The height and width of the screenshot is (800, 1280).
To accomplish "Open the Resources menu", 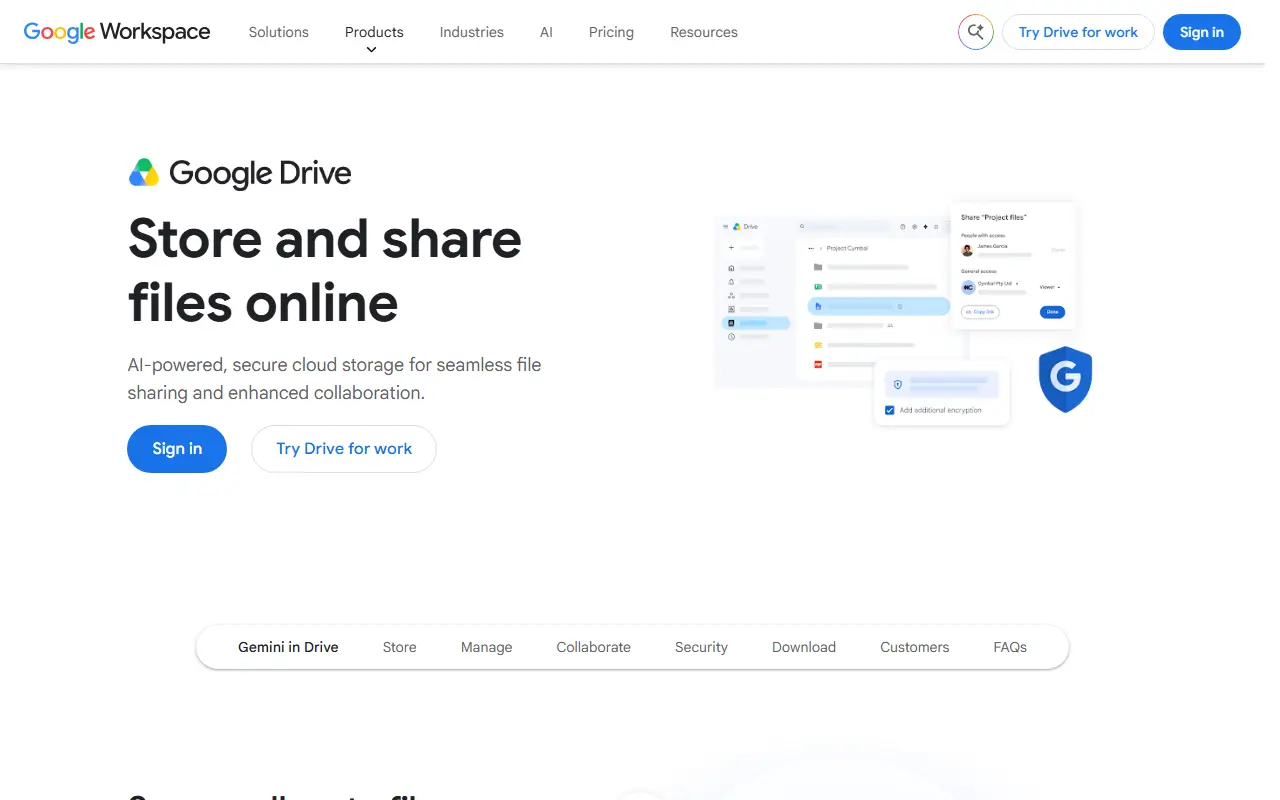I will pyautogui.click(x=704, y=32).
